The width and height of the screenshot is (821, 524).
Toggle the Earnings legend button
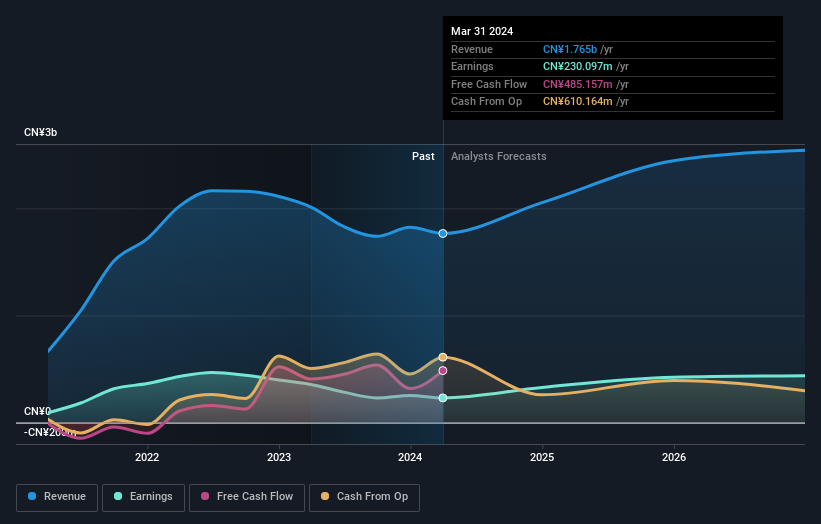coord(143,497)
